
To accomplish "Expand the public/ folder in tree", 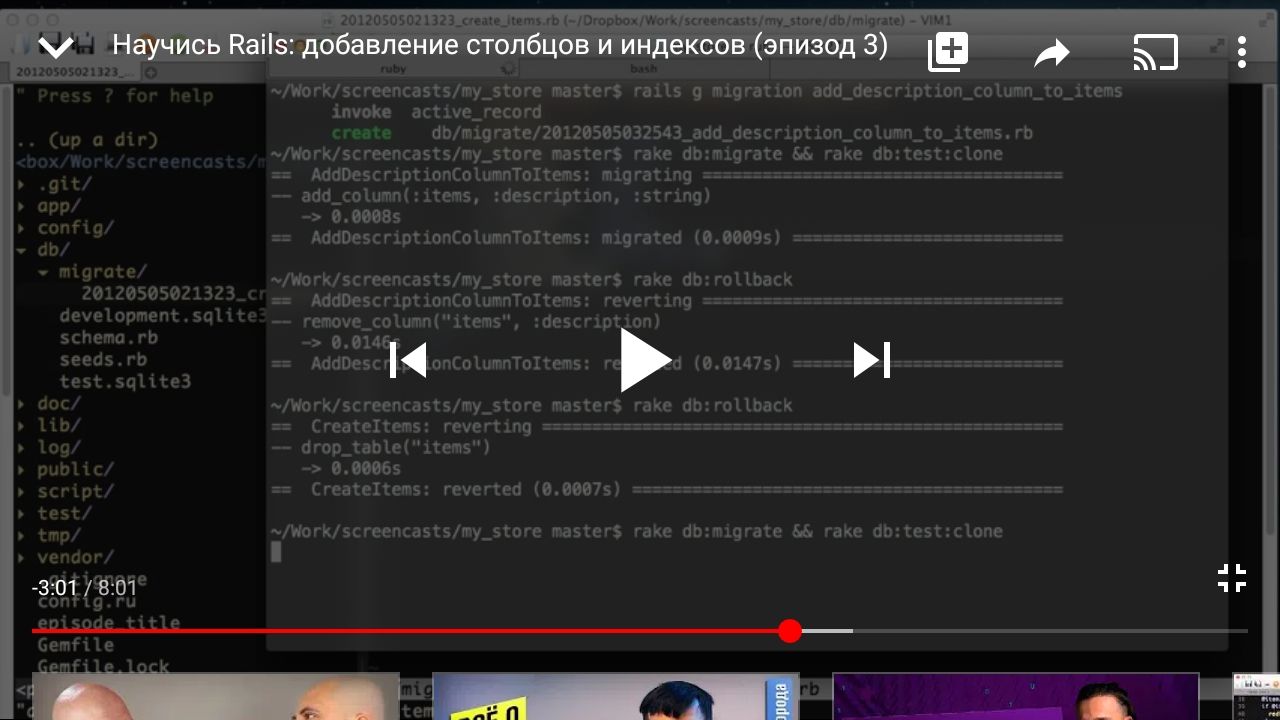I will point(66,469).
